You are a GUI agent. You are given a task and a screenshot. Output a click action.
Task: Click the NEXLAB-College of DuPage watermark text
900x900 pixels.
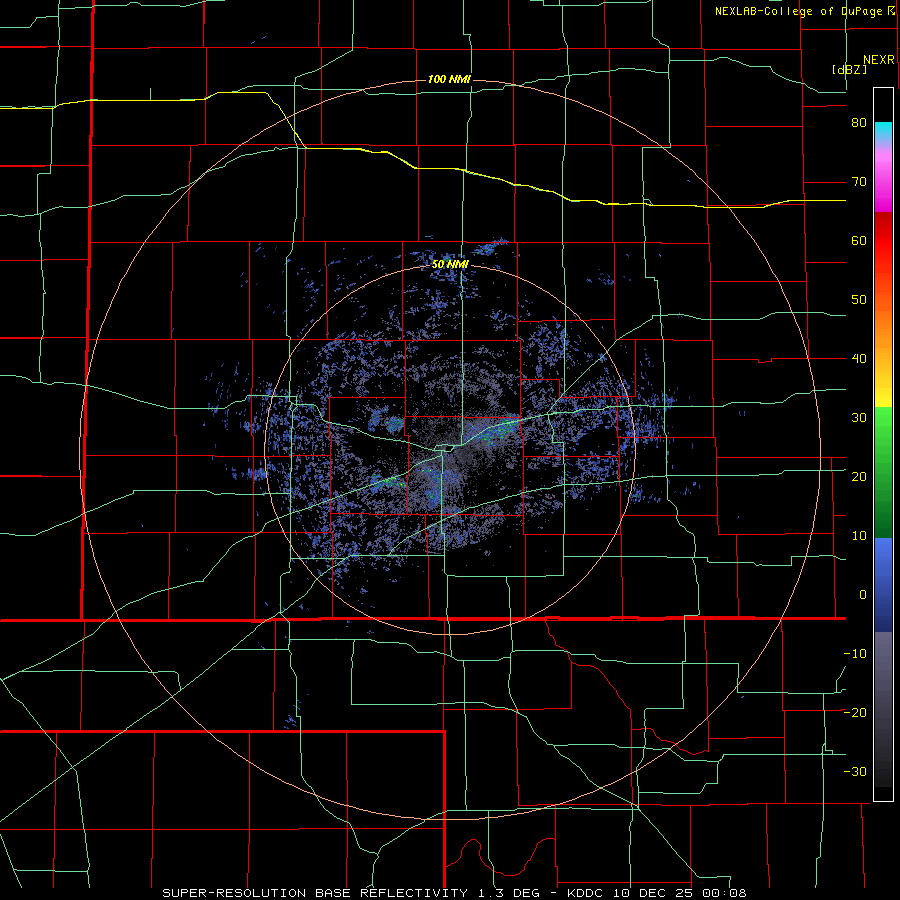tap(798, 11)
